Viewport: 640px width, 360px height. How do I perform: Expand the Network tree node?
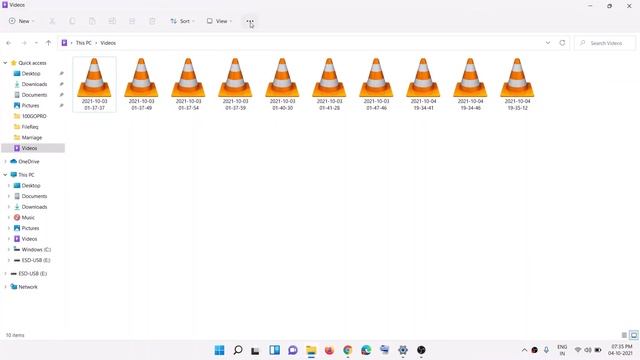5,287
